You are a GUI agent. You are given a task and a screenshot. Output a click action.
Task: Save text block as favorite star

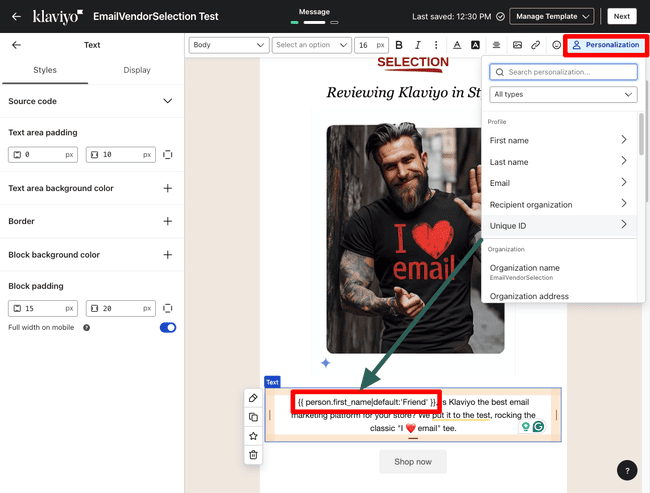pos(253,436)
